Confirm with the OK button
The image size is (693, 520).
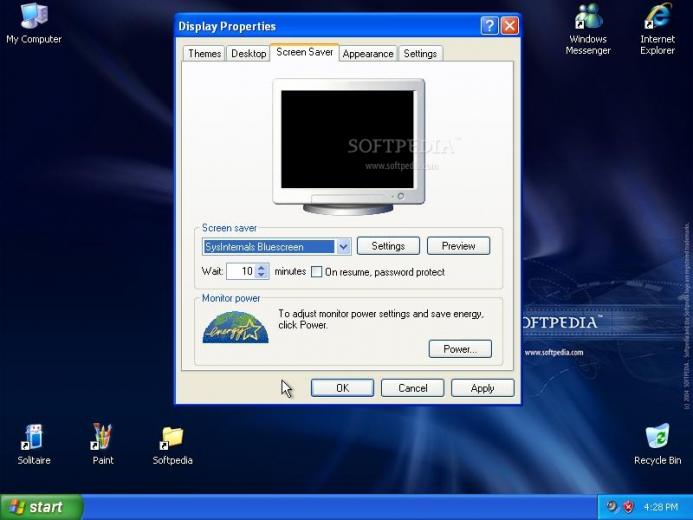(343, 388)
